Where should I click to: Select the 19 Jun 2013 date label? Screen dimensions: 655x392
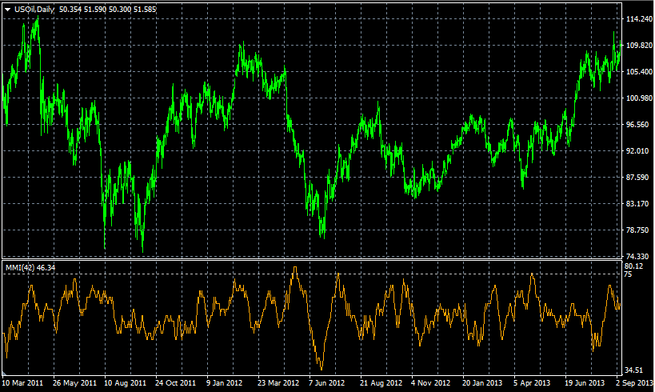point(585,383)
